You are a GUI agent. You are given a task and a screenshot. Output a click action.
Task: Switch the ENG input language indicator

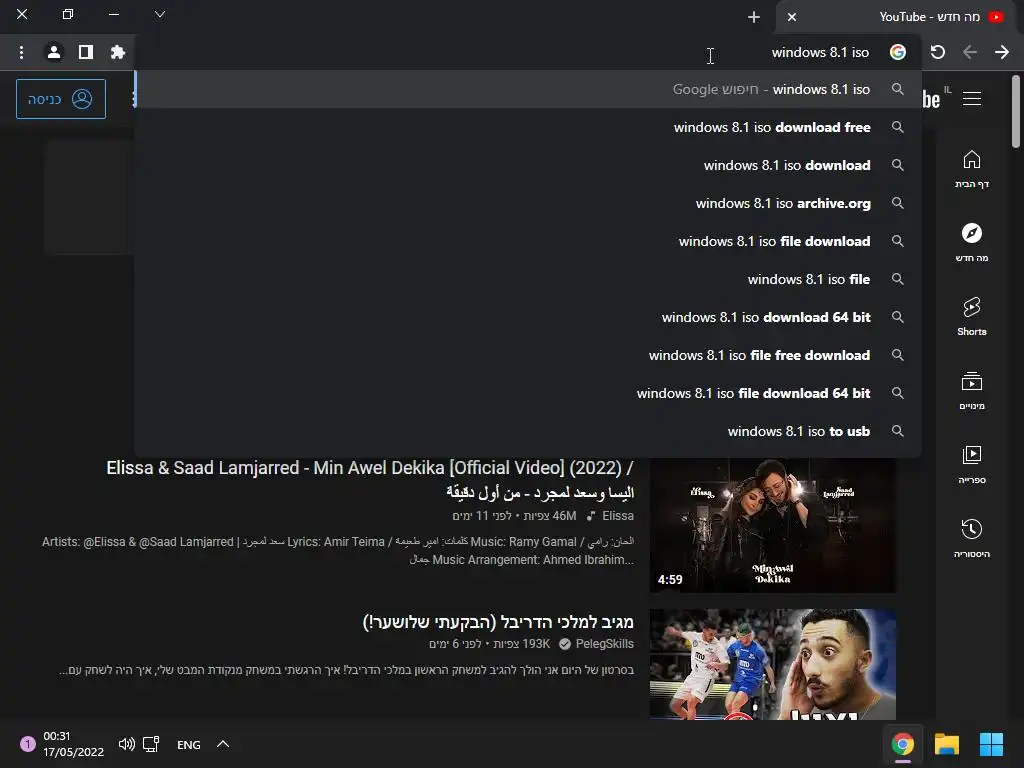click(189, 744)
